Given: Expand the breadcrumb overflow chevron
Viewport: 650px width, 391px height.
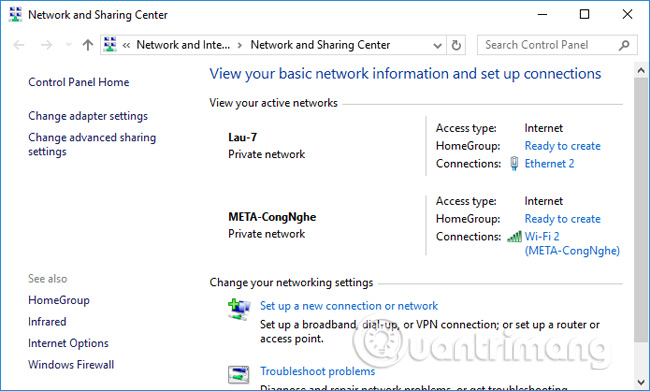Looking at the screenshot, I should (126, 45).
